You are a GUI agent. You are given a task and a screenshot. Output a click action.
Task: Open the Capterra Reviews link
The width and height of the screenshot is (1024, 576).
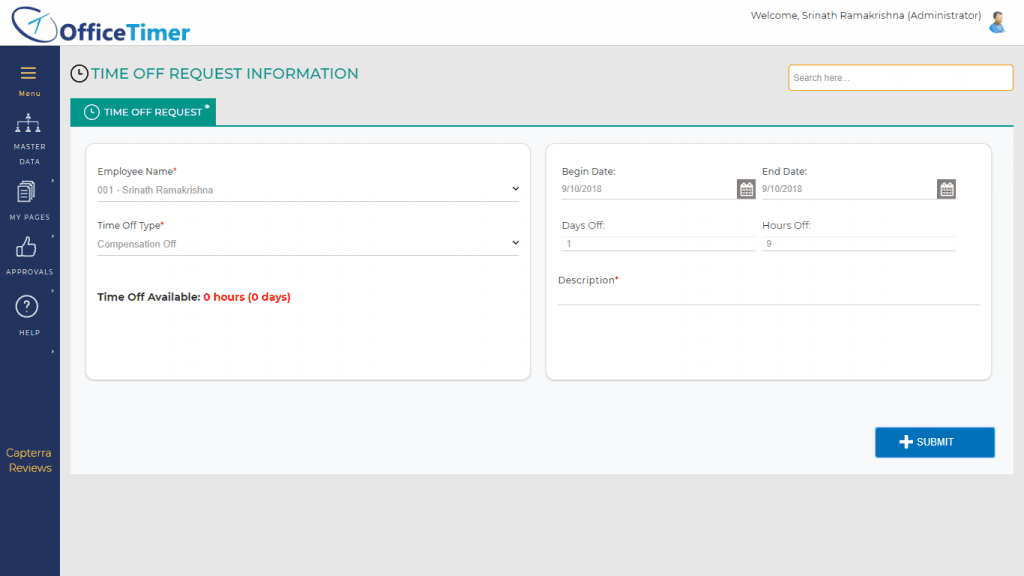29,460
